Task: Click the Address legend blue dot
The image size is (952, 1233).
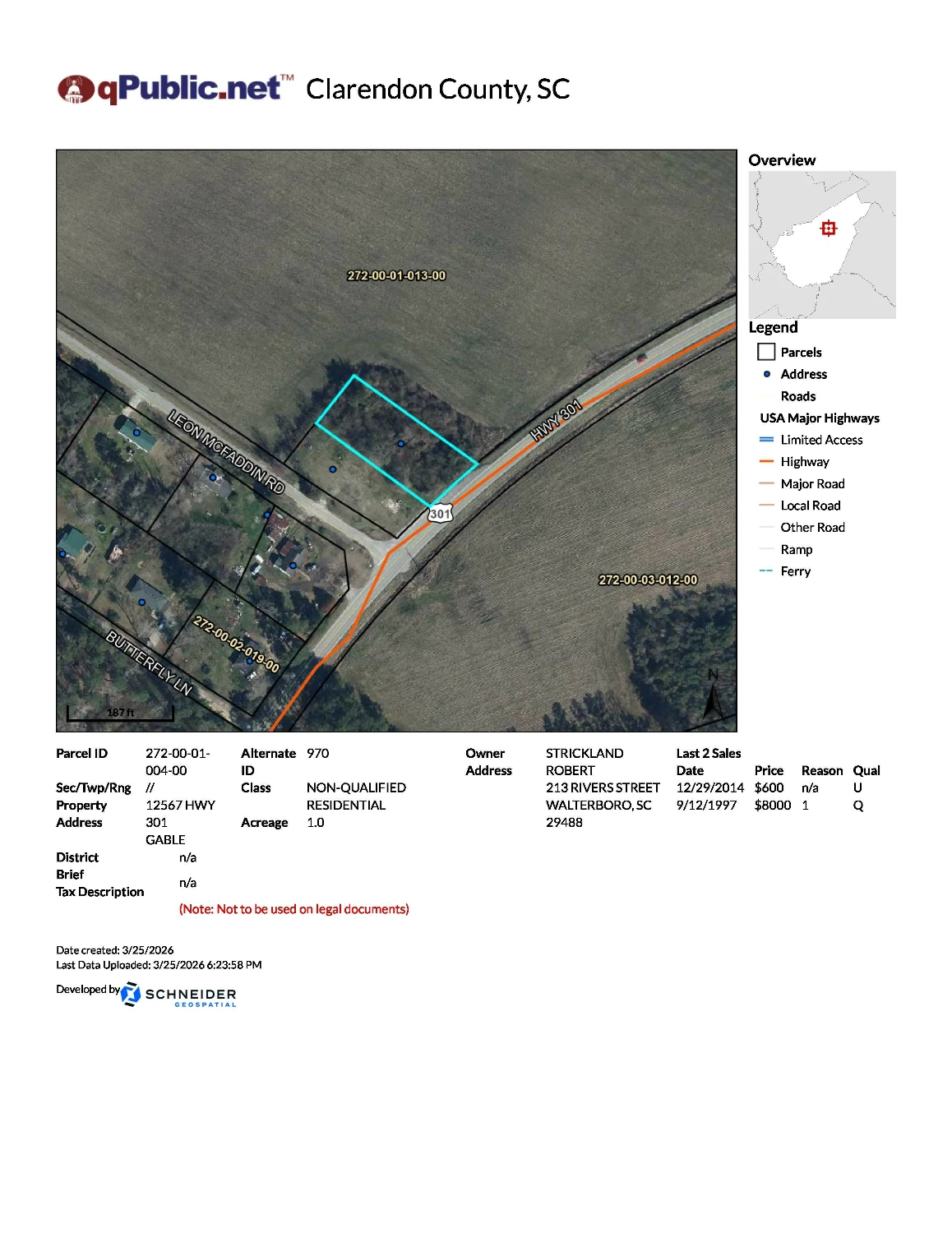Action: point(767,374)
